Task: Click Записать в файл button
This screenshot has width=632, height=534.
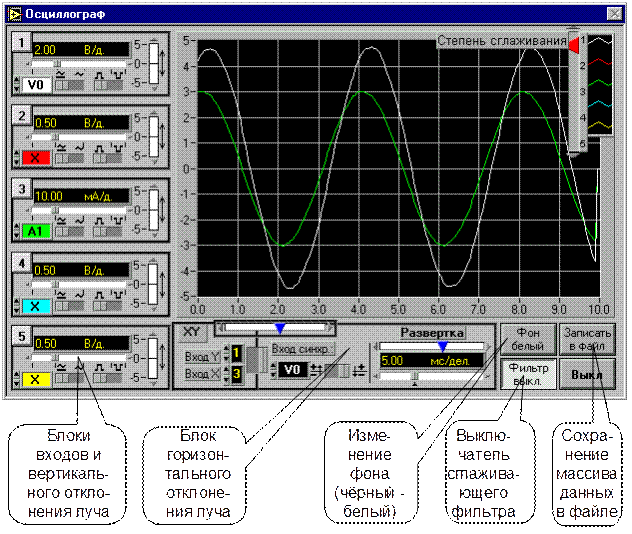Action: (587, 337)
